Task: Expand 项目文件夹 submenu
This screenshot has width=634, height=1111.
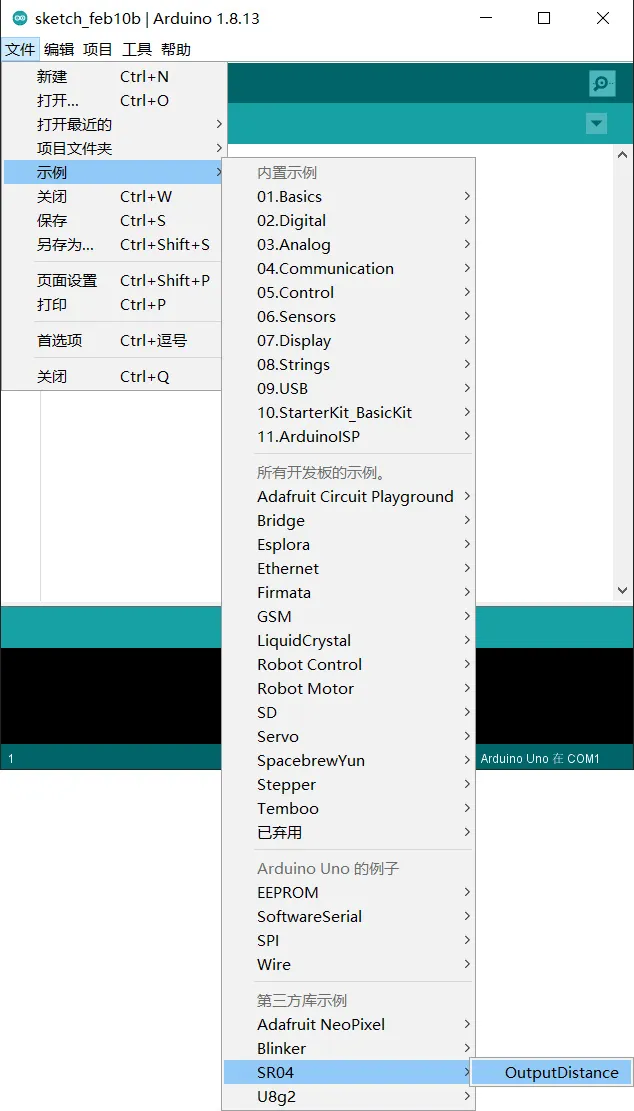Action: [115, 149]
